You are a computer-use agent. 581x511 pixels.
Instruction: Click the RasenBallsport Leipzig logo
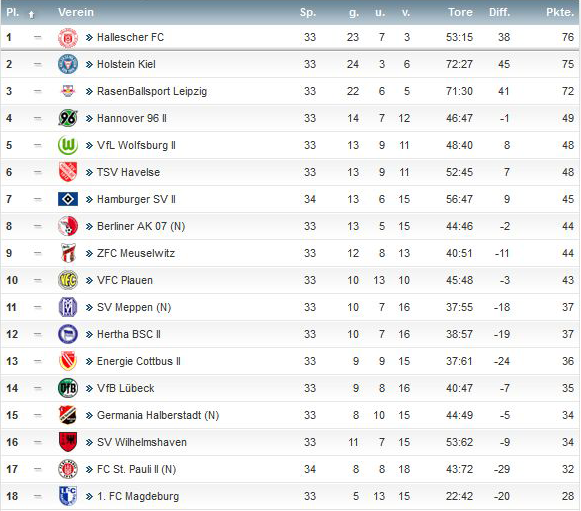(x=68, y=91)
